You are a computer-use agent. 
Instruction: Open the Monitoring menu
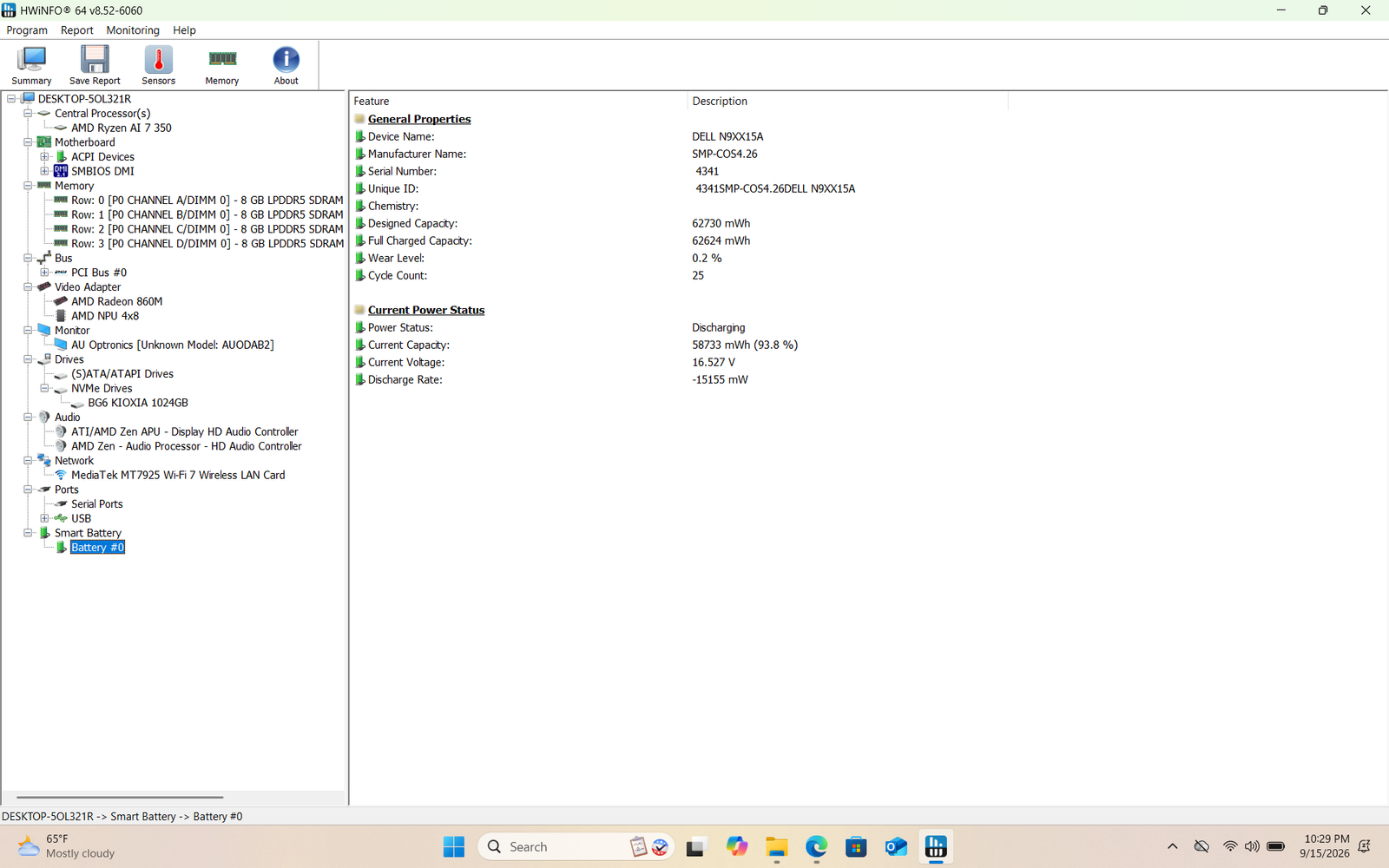coord(133,30)
